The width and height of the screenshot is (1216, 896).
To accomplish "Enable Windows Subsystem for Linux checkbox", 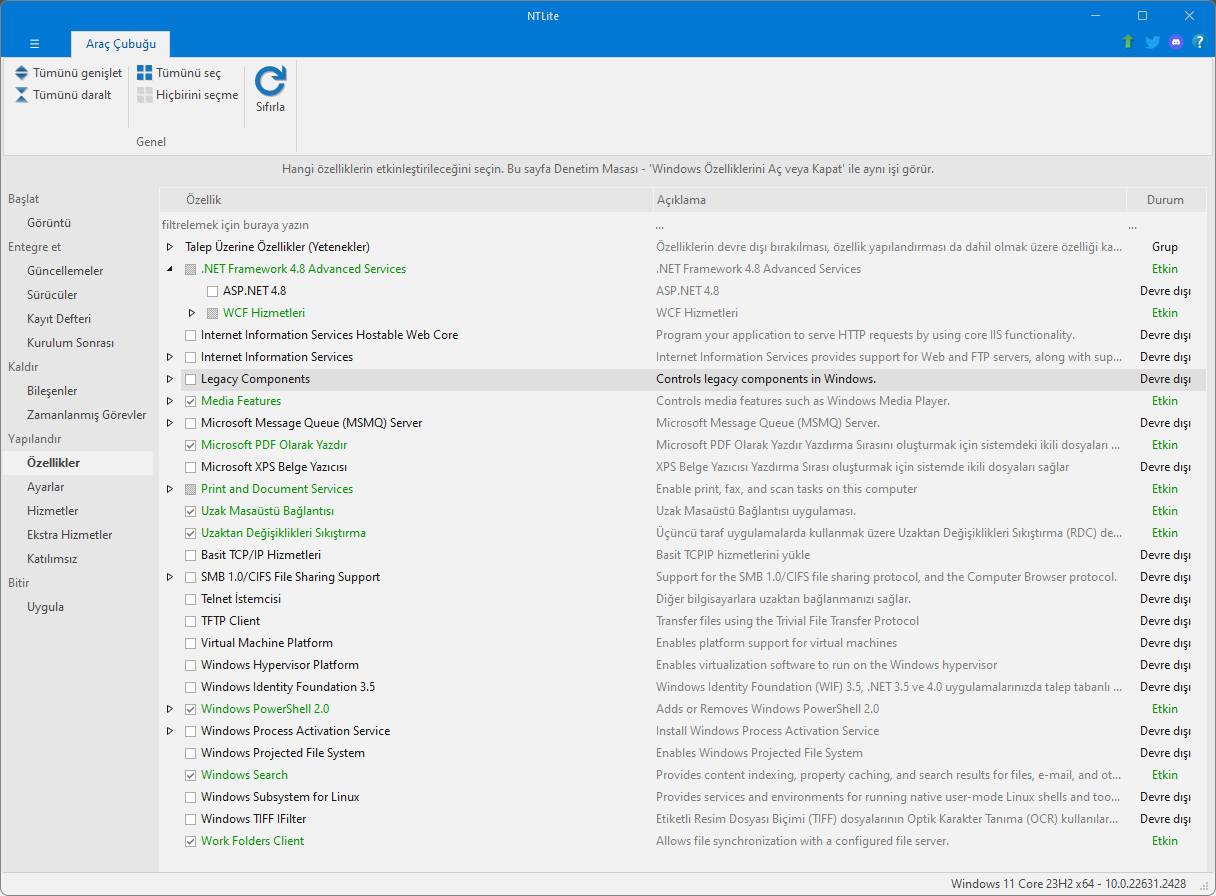I will pyautogui.click(x=191, y=797).
